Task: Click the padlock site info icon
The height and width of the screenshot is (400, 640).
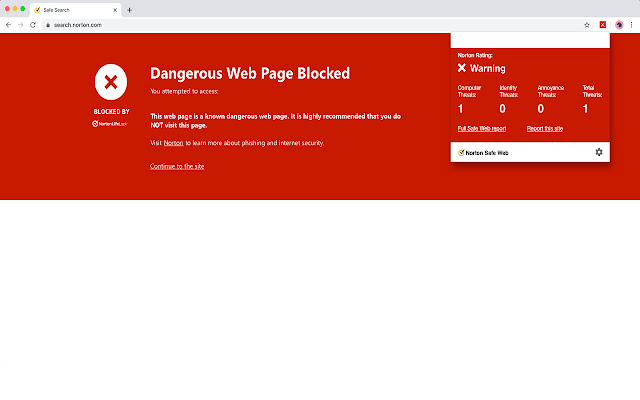Action: coord(48,25)
